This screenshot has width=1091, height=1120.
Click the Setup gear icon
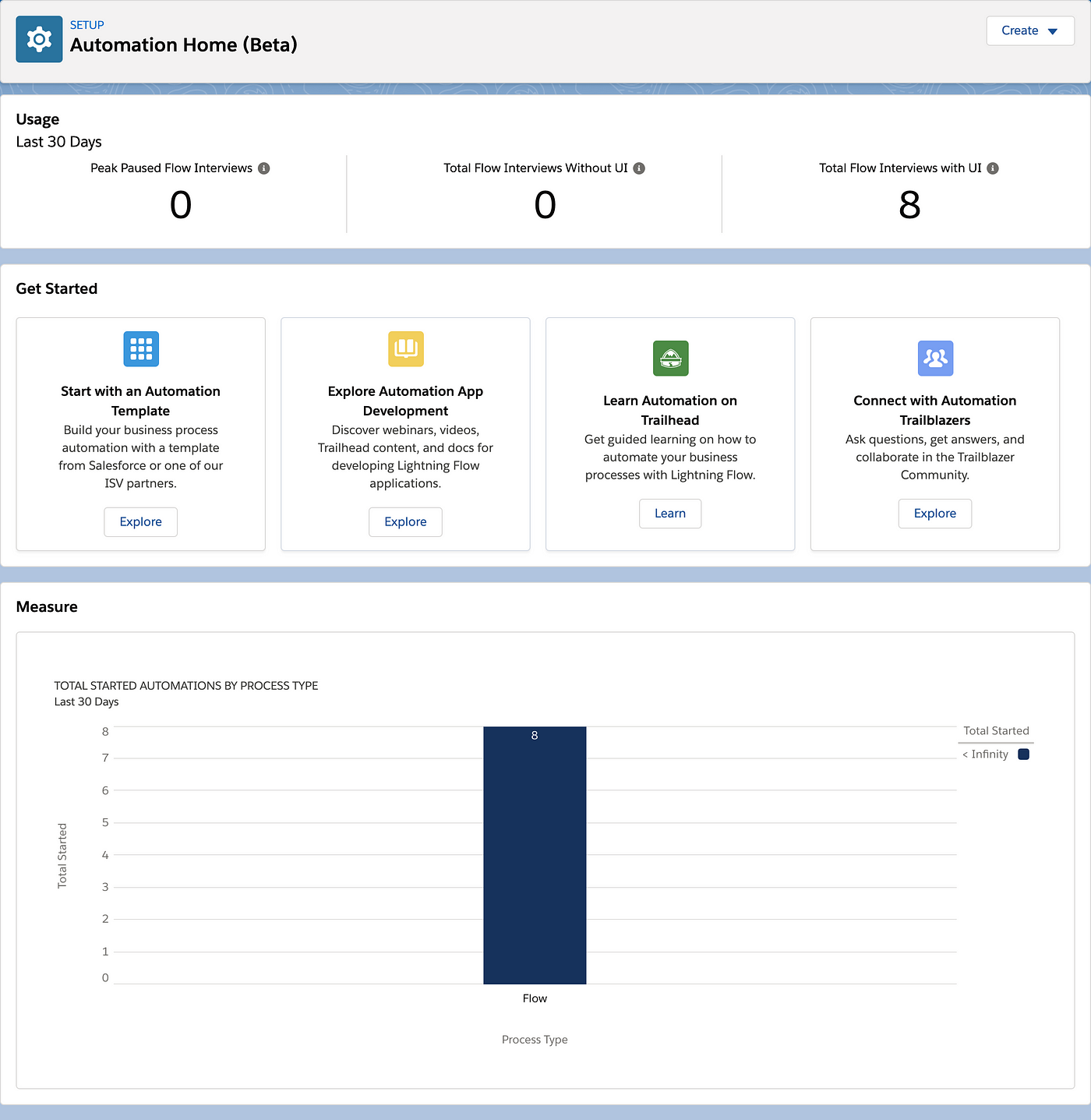click(x=39, y=39)
